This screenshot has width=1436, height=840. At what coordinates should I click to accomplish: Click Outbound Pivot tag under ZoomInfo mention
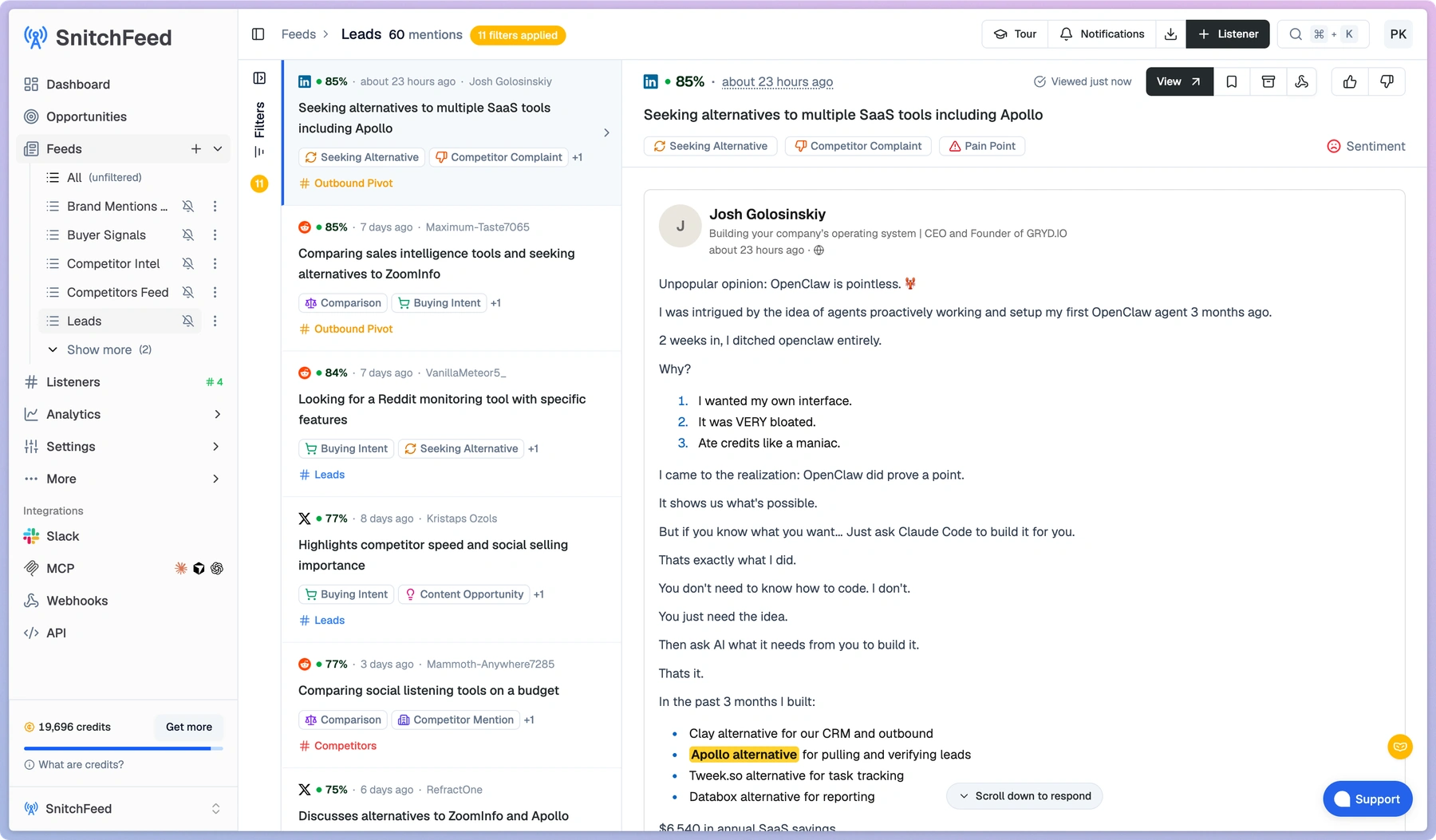coord(346,329)
